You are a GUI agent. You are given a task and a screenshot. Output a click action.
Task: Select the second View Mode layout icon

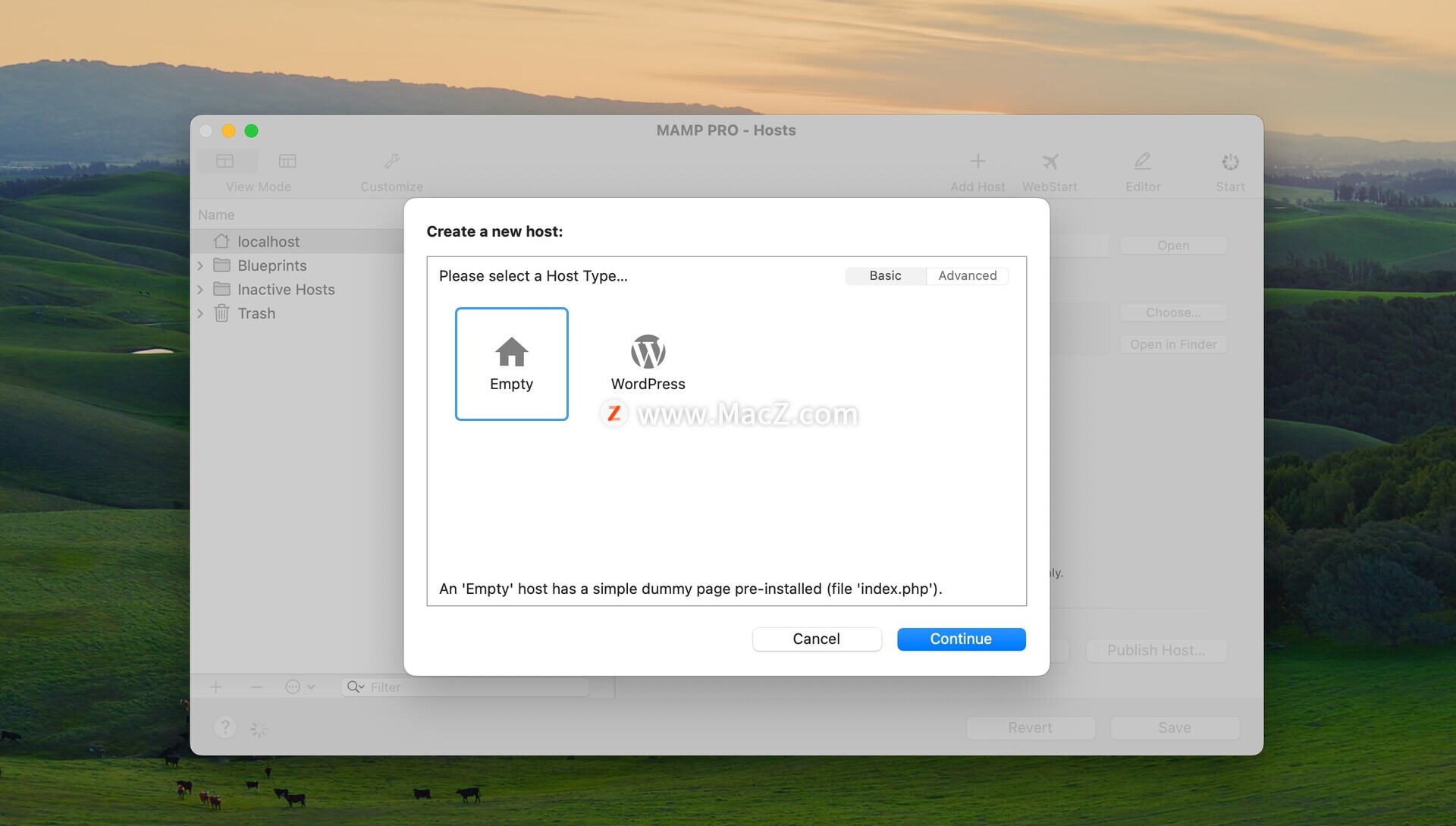[x=287, y=161]
